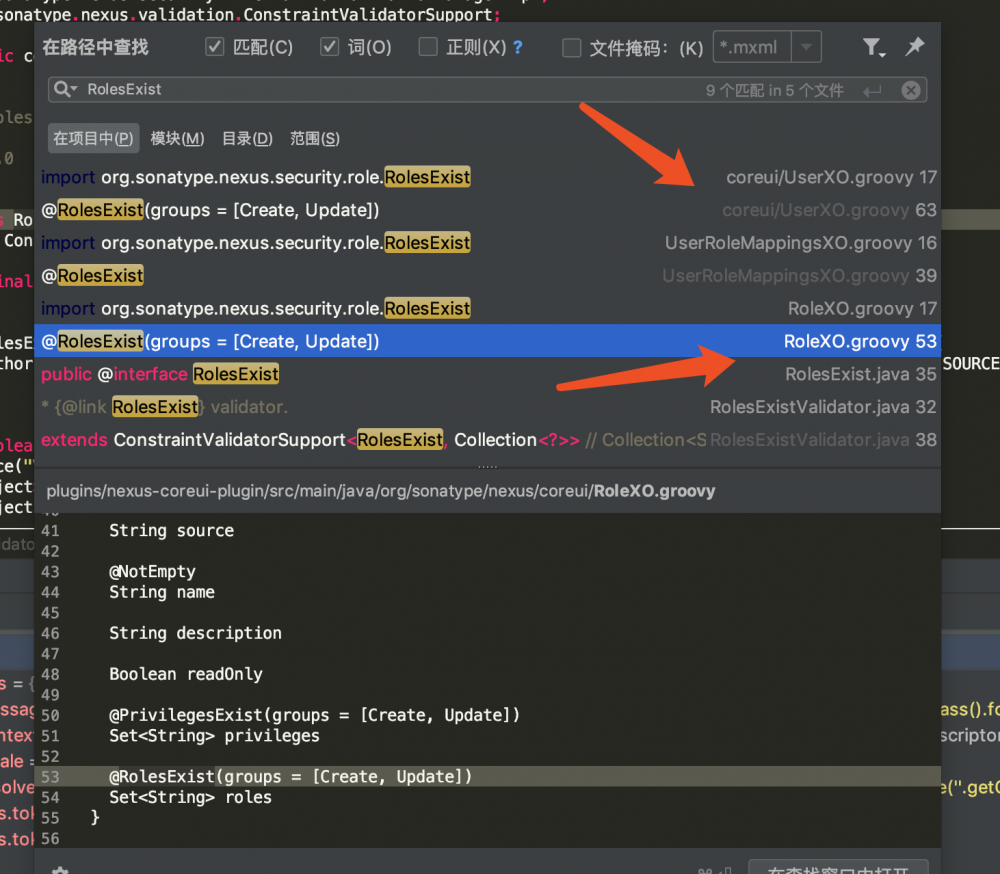The width and height of the screenshot is (1000, 874).
Task: Click the 在查找窗口中打开 button
Action: [x=838, y=868]
